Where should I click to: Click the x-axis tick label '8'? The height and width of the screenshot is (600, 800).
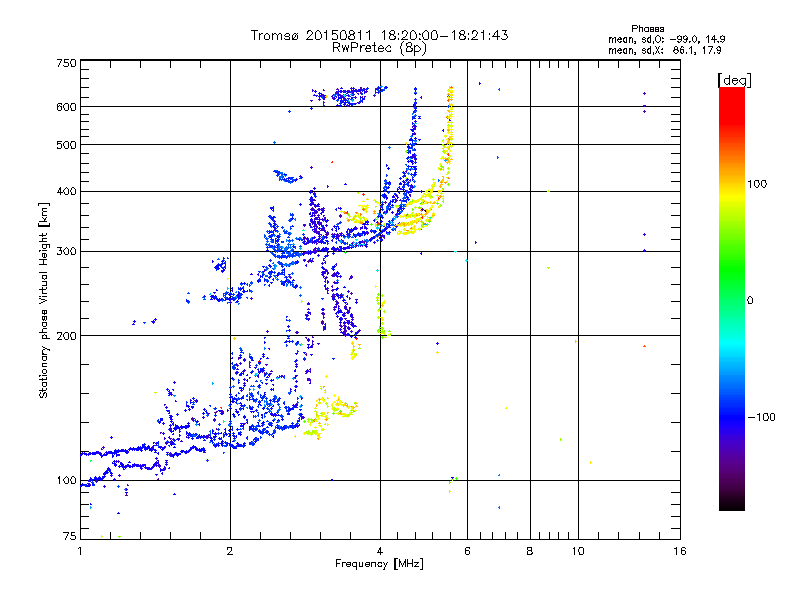(x=530, y=551)
